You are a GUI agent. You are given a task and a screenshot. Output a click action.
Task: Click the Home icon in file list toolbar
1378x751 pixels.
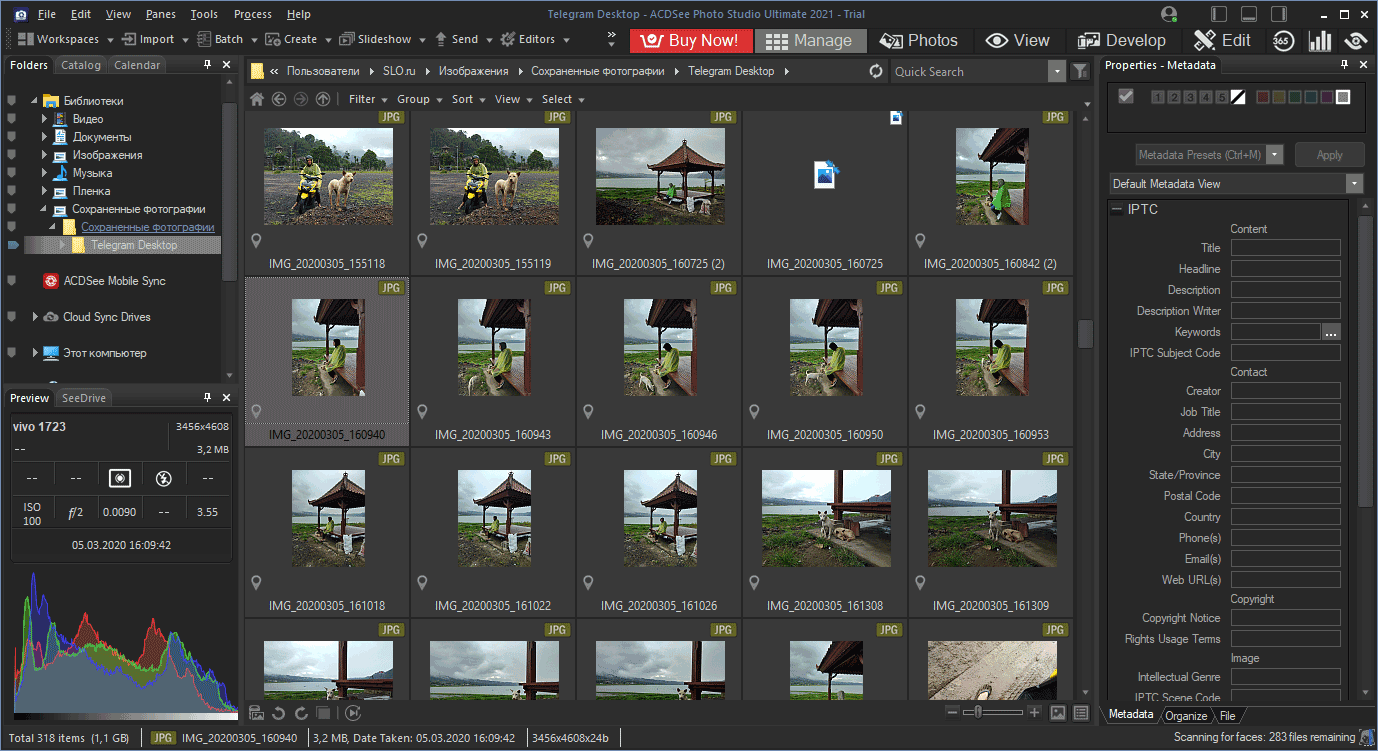(x=257, y=99)
